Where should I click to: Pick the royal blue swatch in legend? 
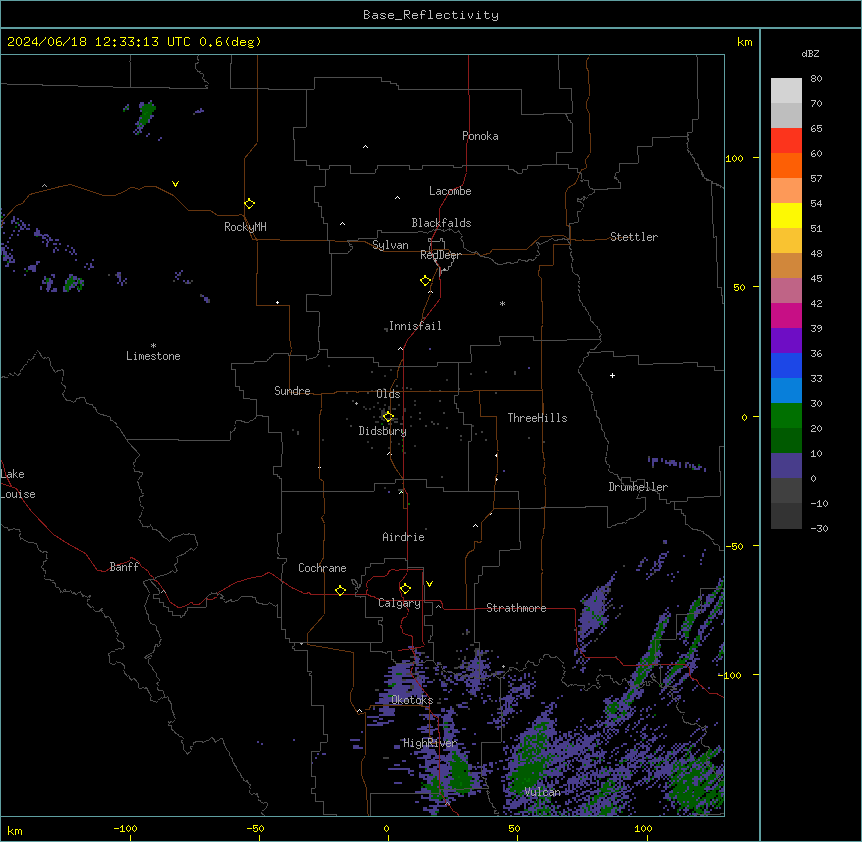point(786,365)
